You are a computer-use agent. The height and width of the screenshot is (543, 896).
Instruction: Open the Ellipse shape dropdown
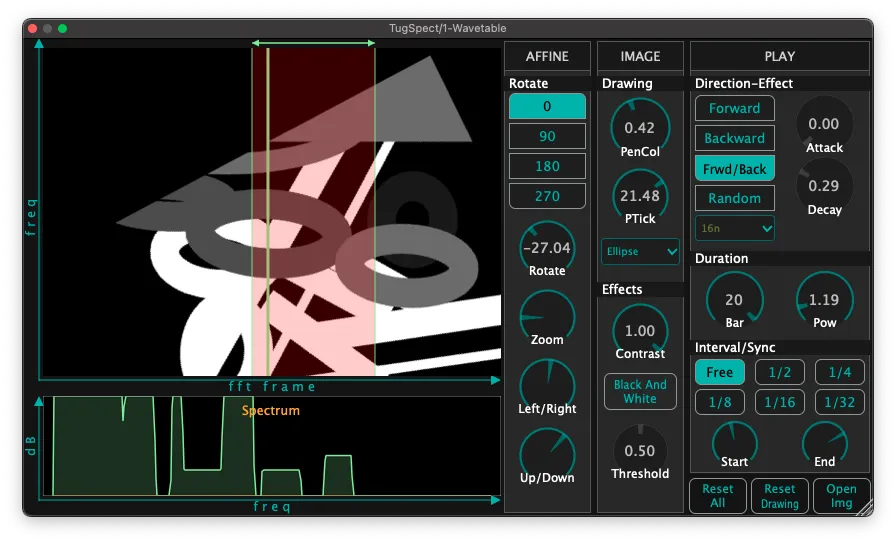(x=640, y=251)
